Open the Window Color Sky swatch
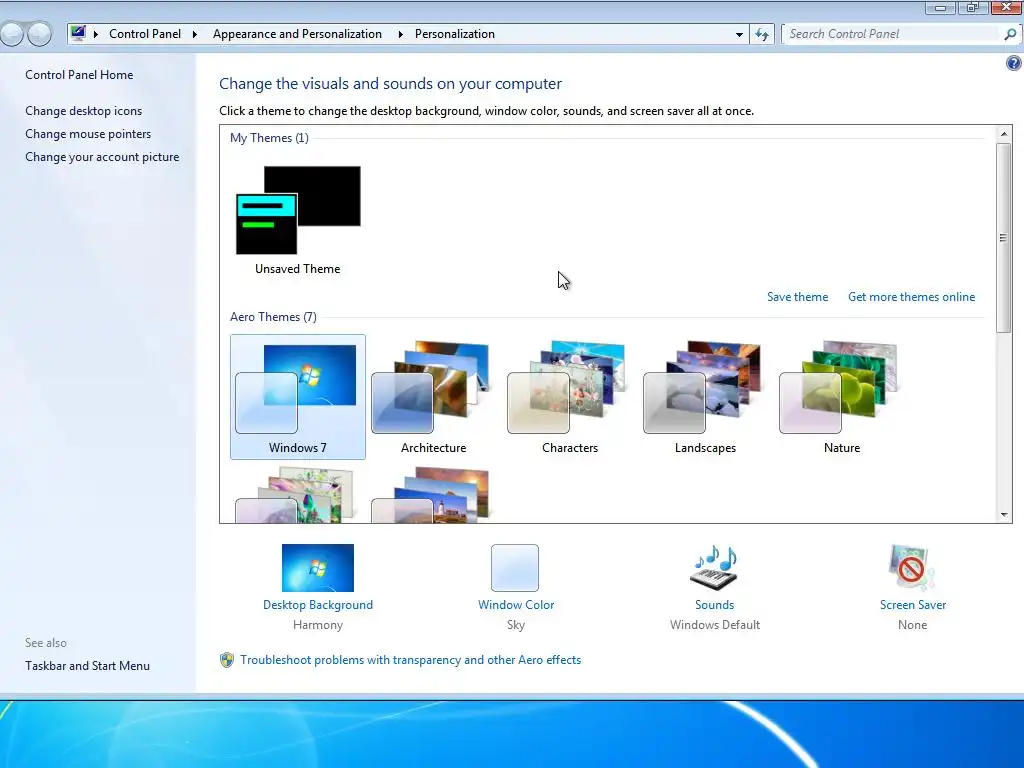 tap(515, 568)
